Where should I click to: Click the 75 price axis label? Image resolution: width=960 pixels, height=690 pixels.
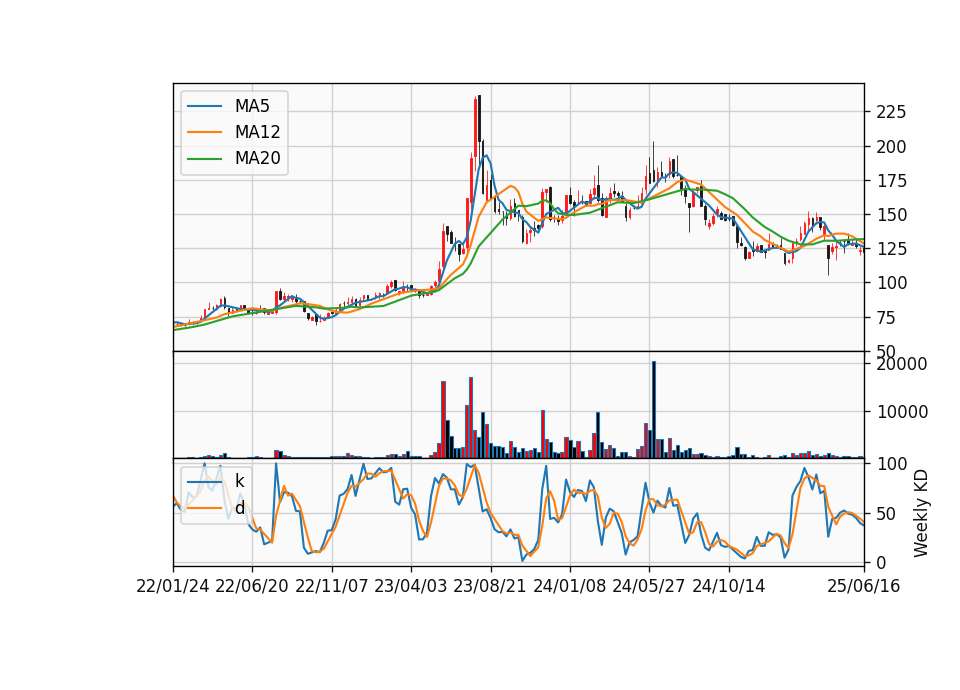point(887,318)
